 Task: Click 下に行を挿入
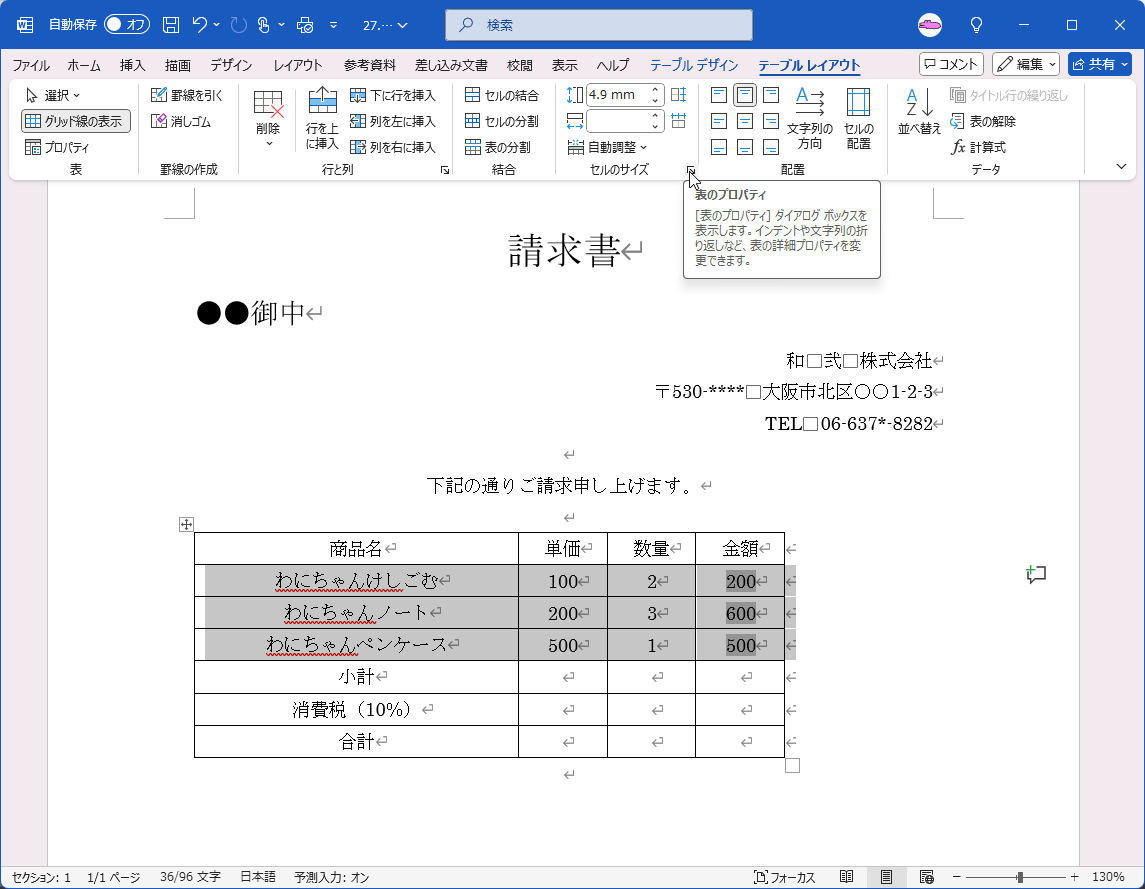coord(393,95)
